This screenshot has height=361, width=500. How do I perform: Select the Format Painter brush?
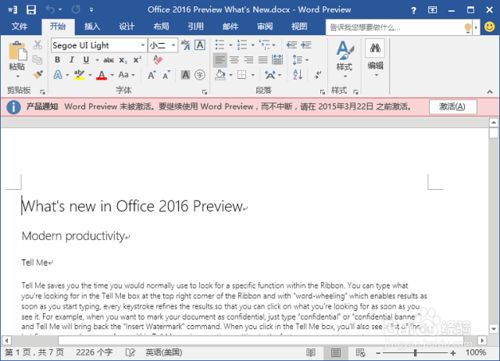(x=38, y=74)
